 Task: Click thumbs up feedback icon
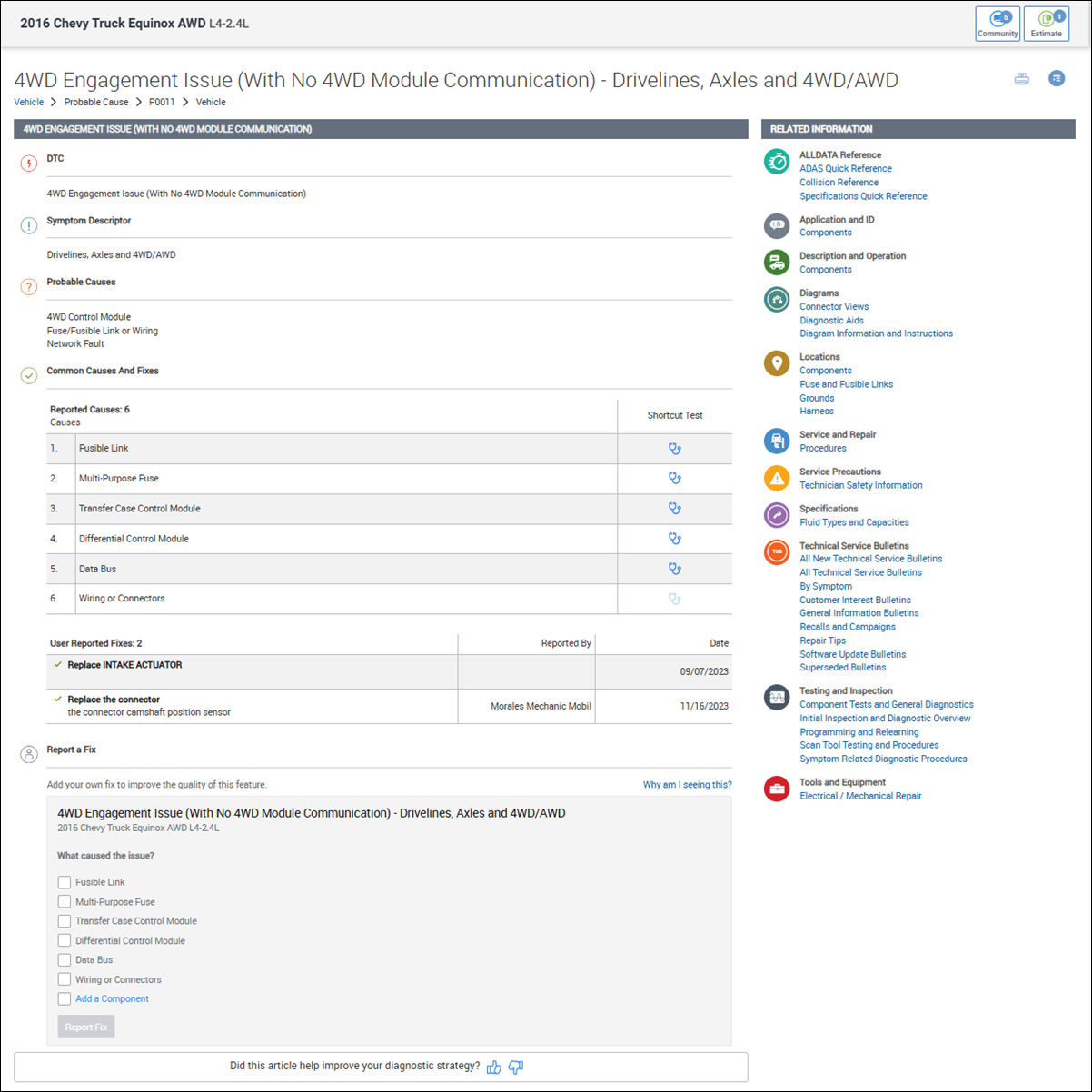[x=494, y=1067]
